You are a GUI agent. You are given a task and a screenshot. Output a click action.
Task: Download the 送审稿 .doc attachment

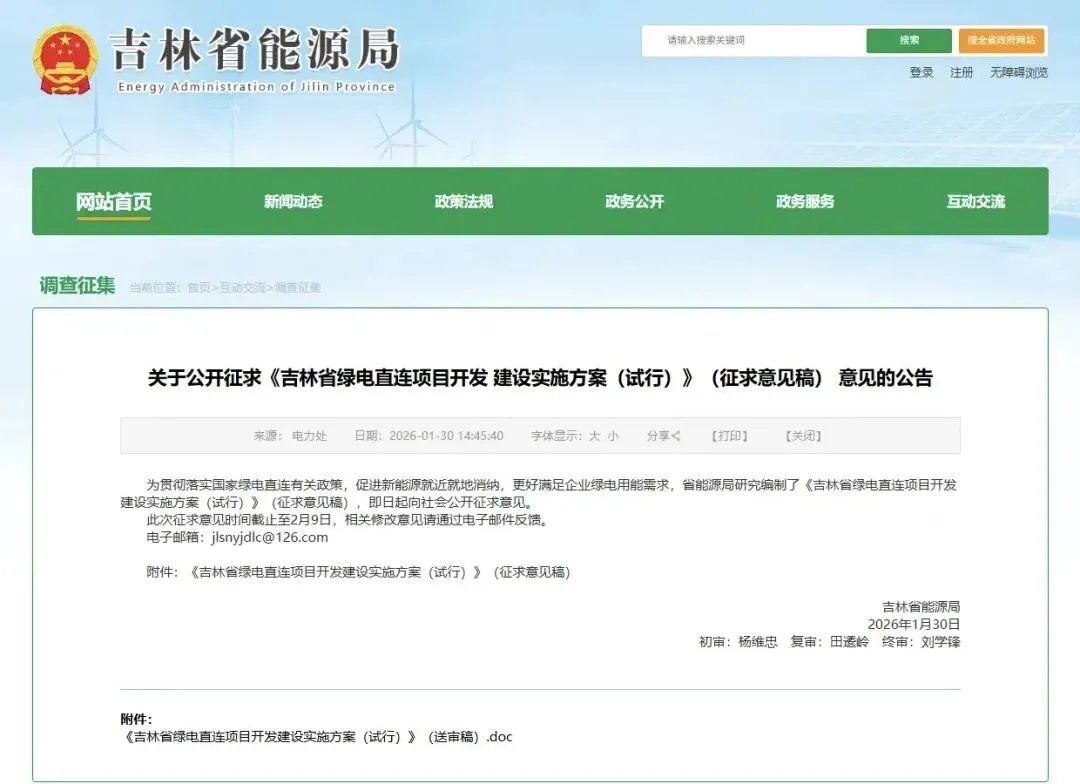click(316, 737)
